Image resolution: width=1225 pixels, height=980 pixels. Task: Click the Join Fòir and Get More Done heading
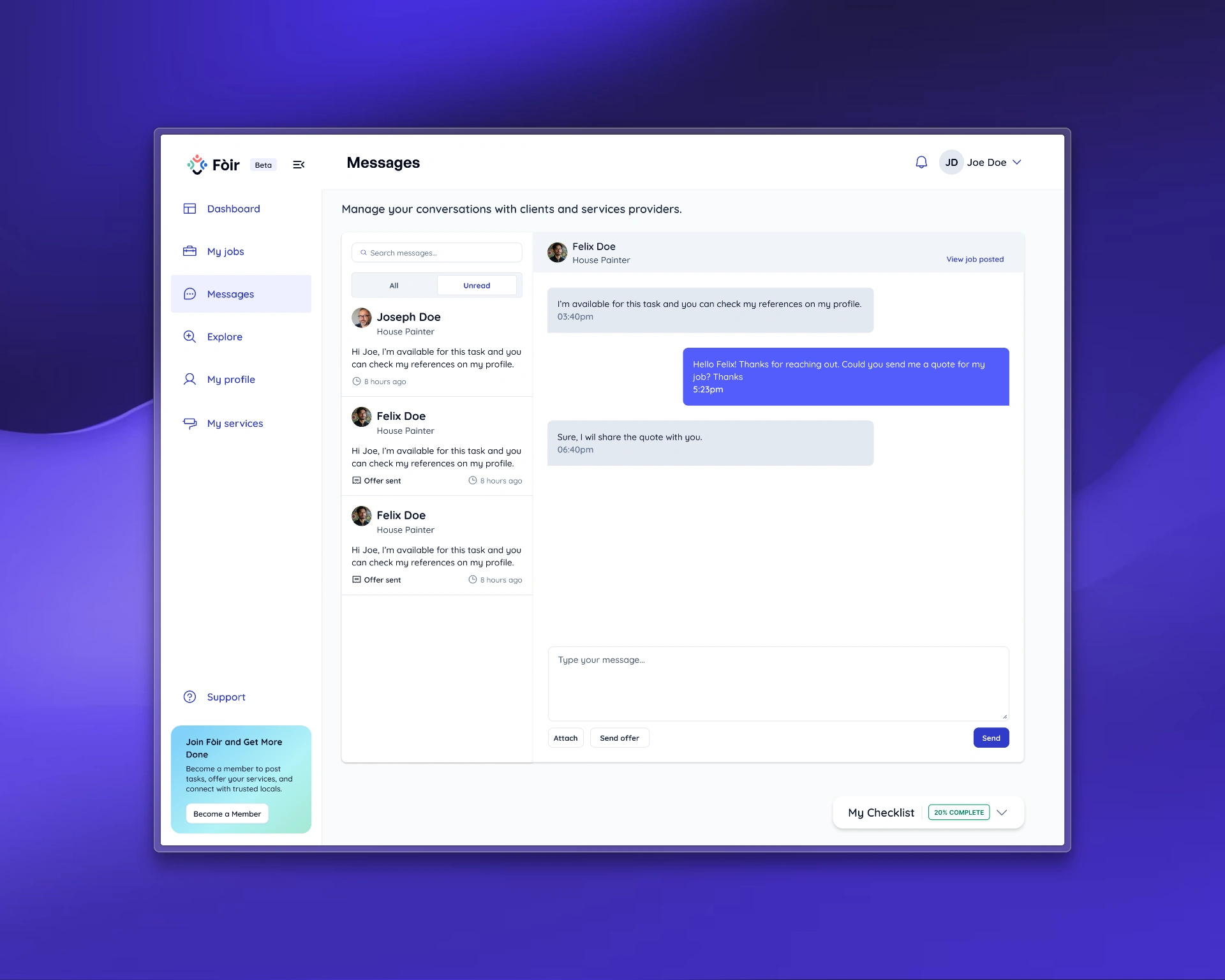coord(234,748)
